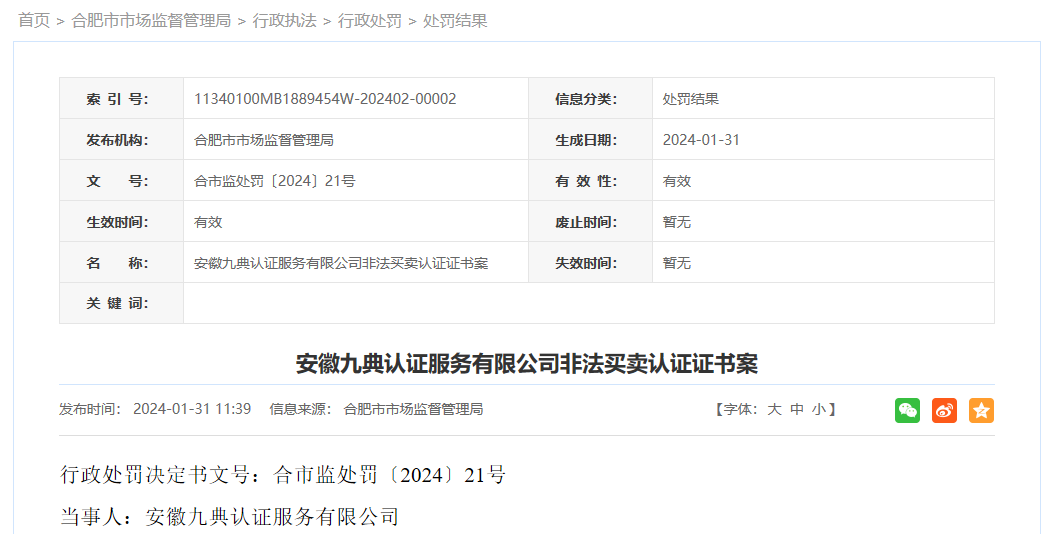This screenshot has width=1062, height=534.
Task: Click the orange star favorites icon
Action: coord(981,410)
